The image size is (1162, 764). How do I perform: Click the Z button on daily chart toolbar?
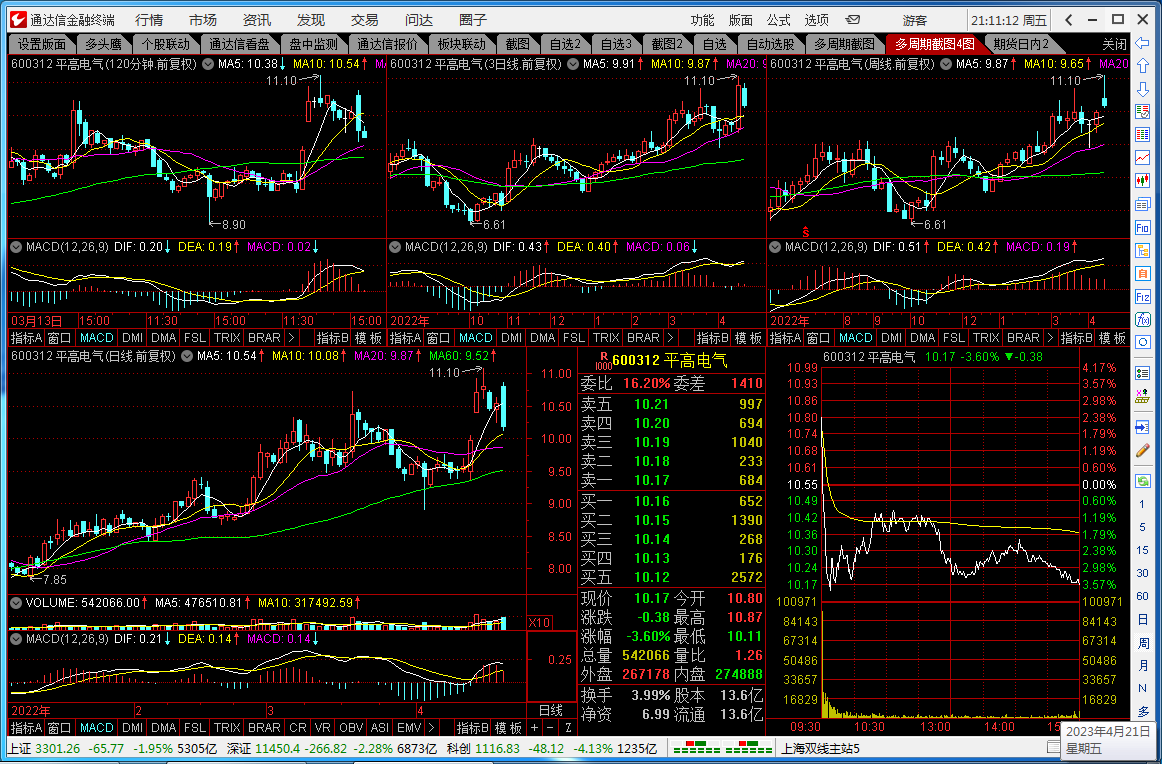[568, 728]
